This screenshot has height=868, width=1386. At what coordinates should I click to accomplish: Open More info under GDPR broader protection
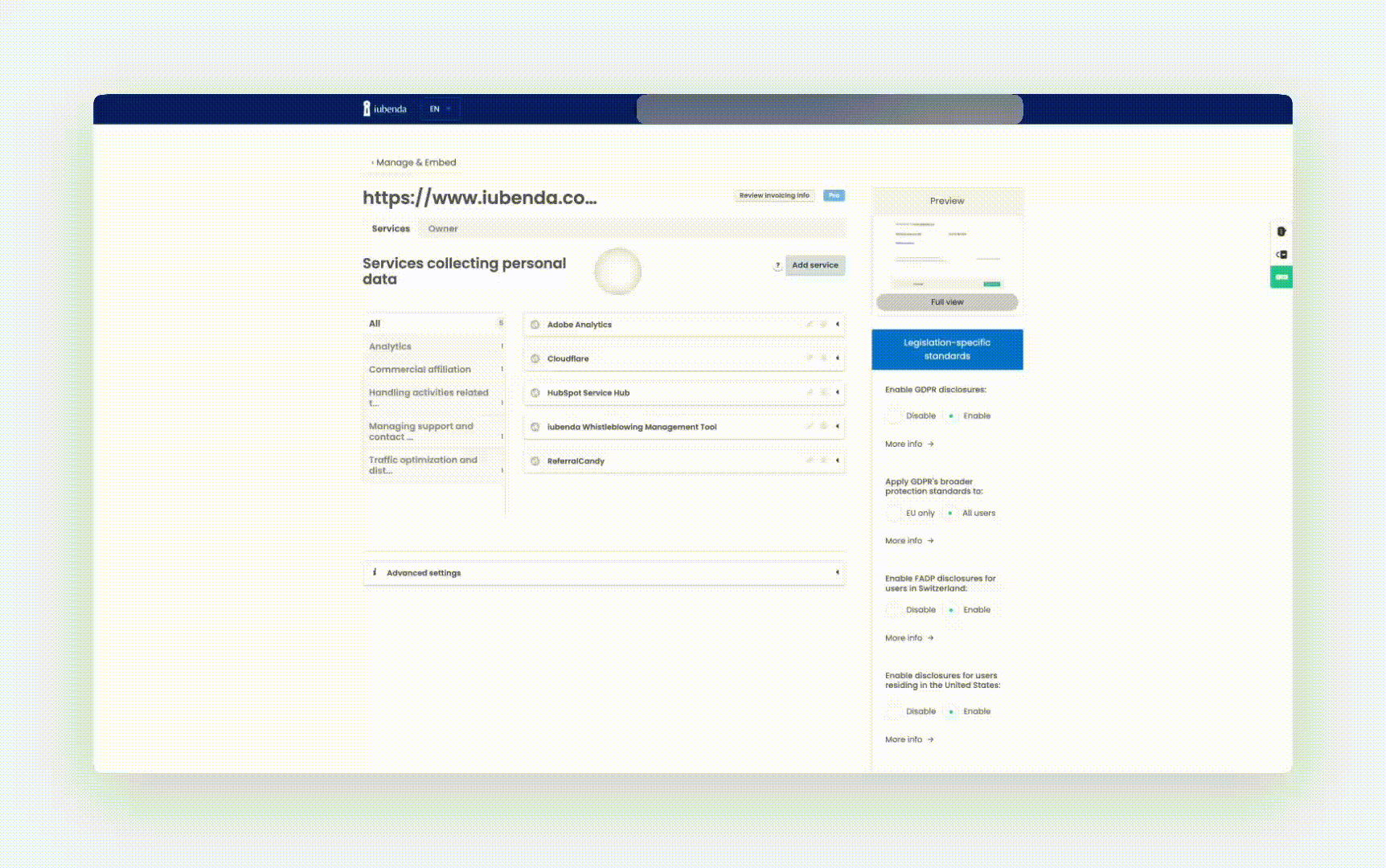point(909,541)
